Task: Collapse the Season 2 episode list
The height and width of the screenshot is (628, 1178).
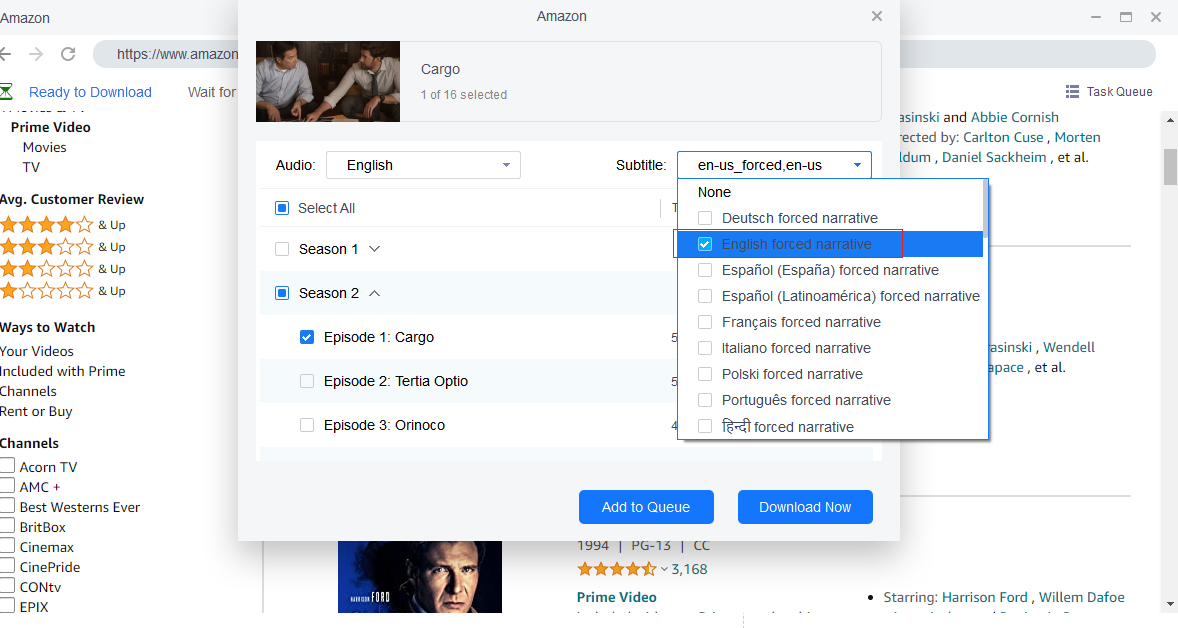Action: tap(375, 293)
